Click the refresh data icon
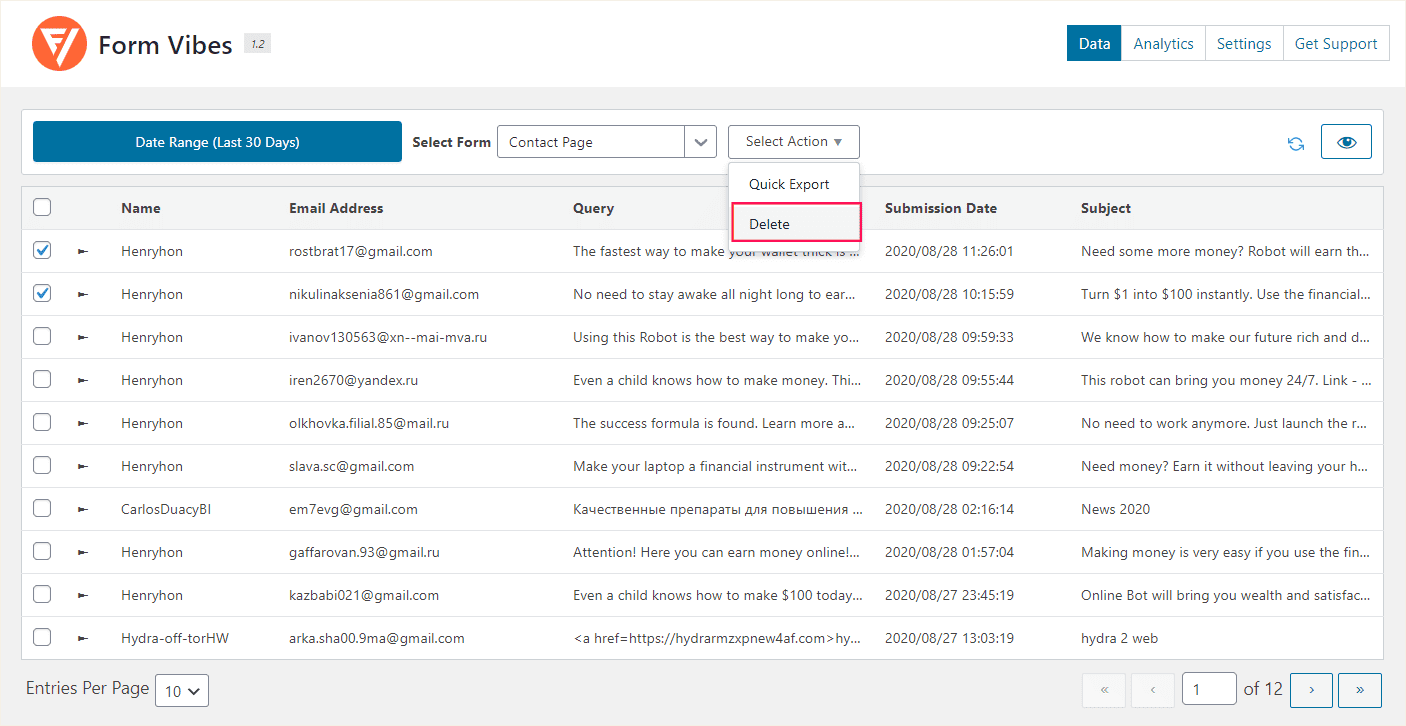 (1296, 143)
